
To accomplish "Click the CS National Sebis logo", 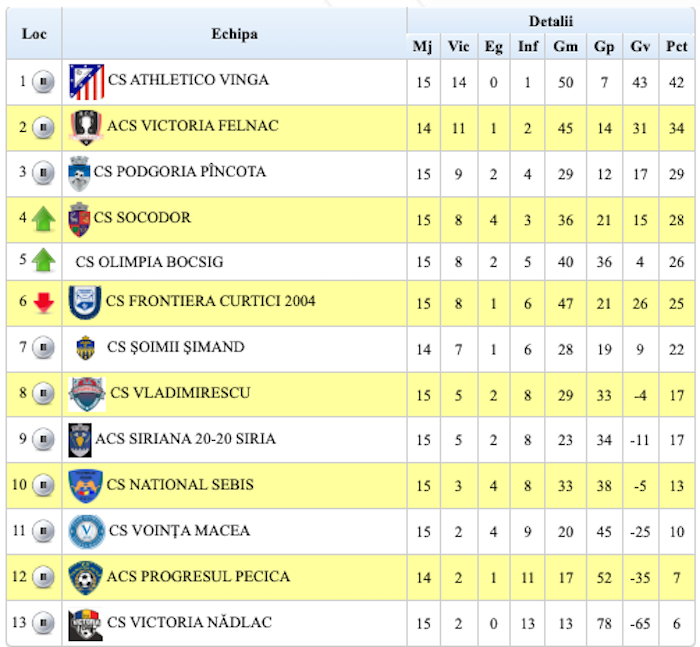I will coord(85,486).
